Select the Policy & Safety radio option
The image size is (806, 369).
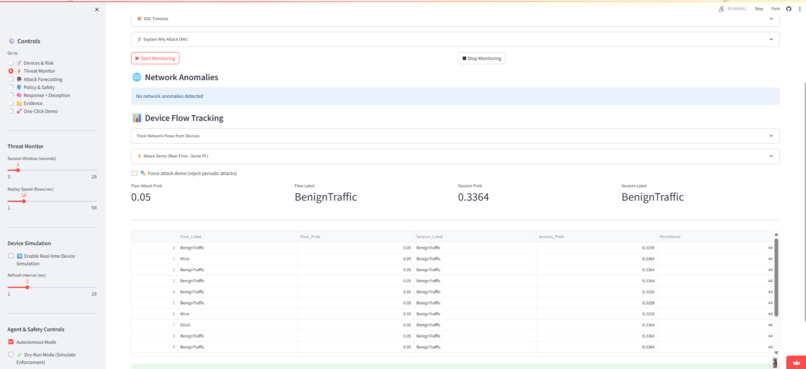point(11,87)
